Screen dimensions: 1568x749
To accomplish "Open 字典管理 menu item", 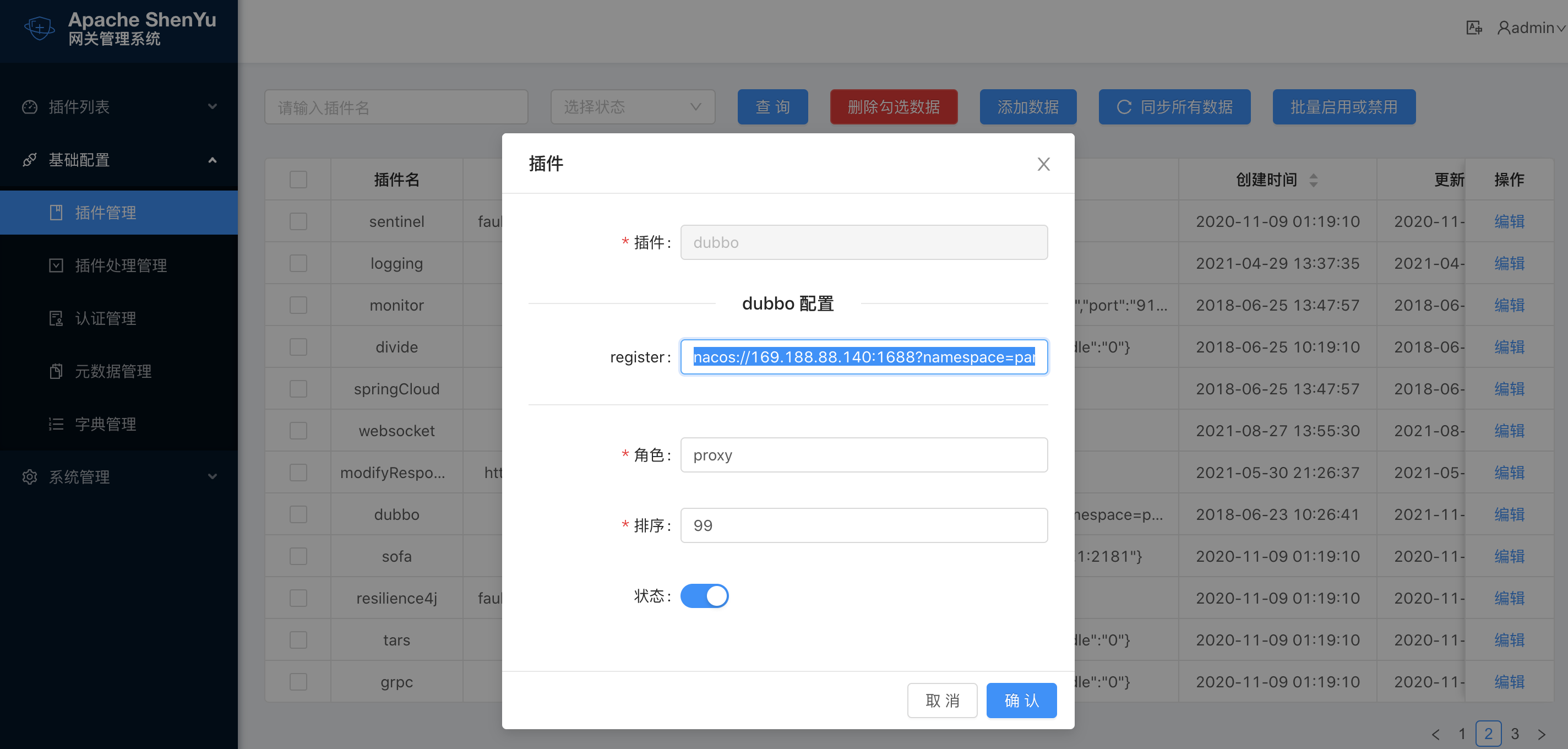I will [119, 425].
